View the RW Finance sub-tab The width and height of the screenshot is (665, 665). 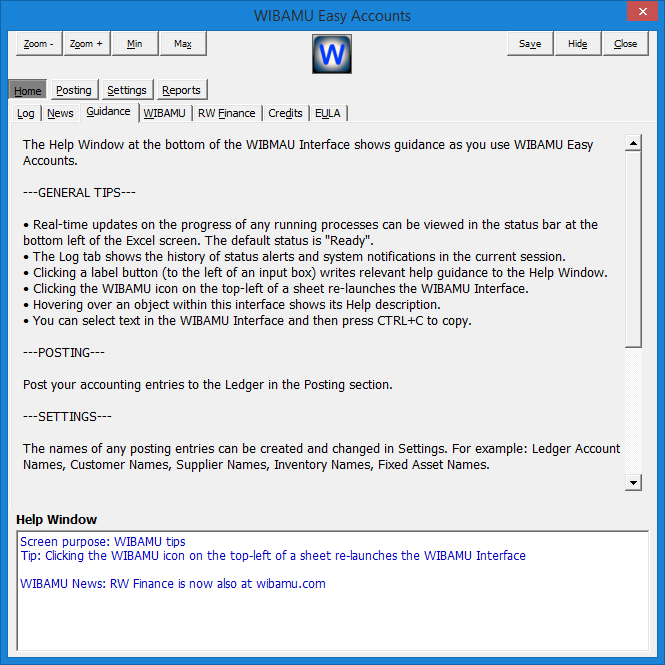226,113
